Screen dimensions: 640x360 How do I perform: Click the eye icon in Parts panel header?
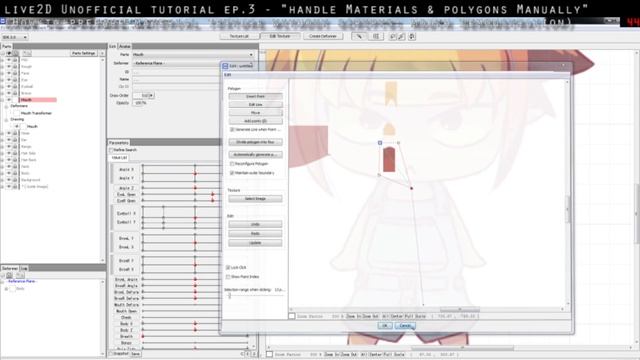click(x=9, y=53)
